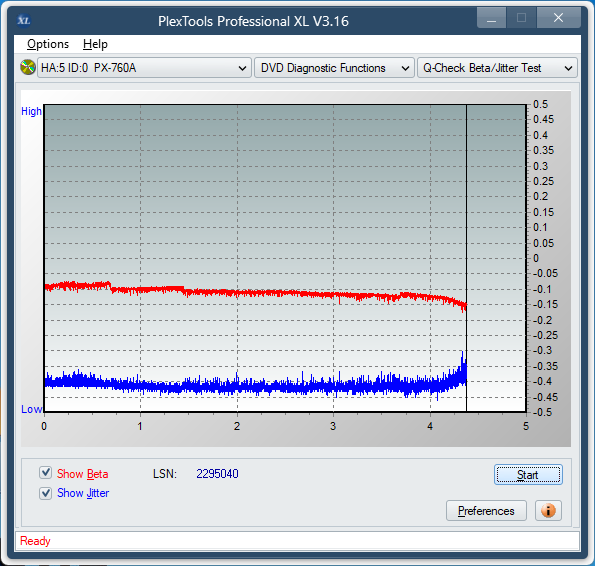
Task: Open the Help menu
Action: tap(95, 44)
